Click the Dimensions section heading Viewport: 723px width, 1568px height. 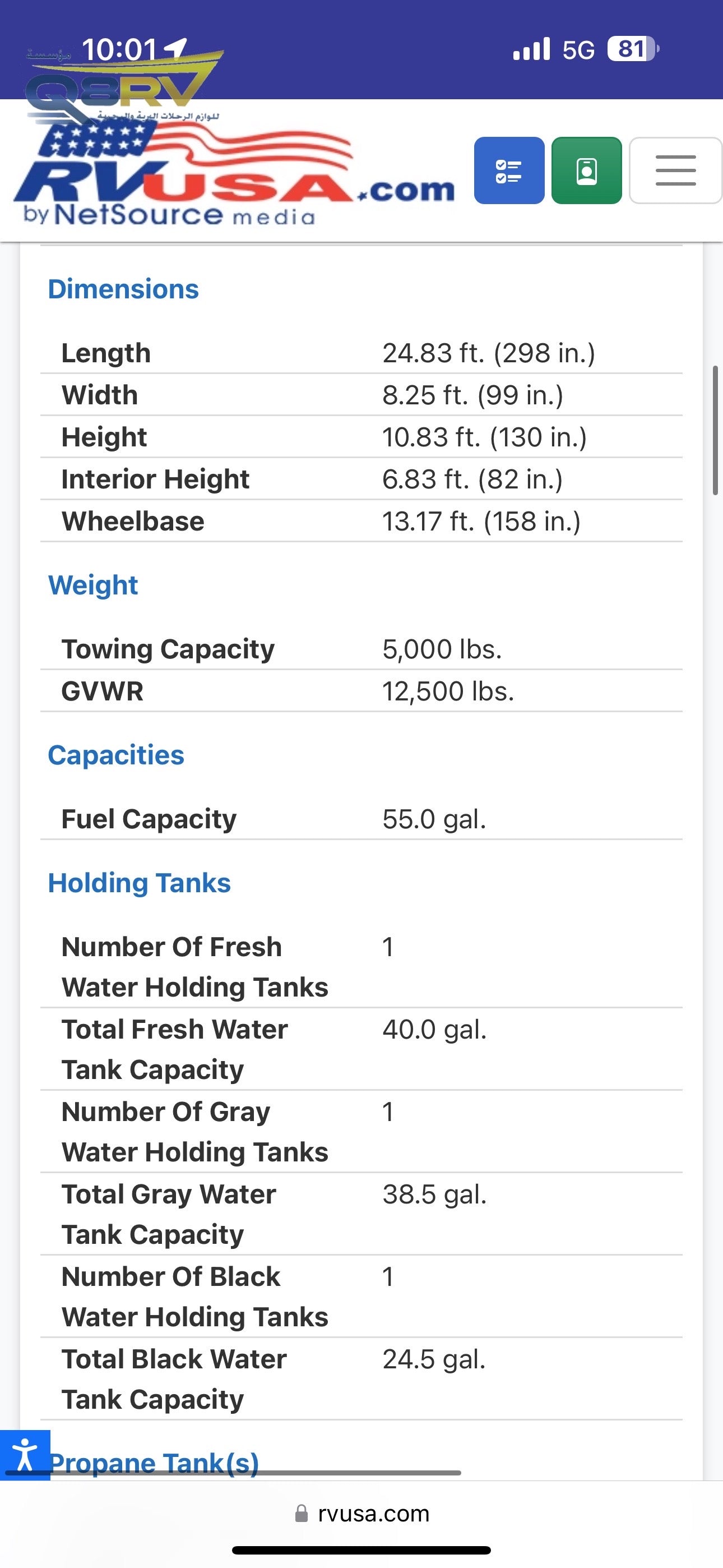(123, 289)
